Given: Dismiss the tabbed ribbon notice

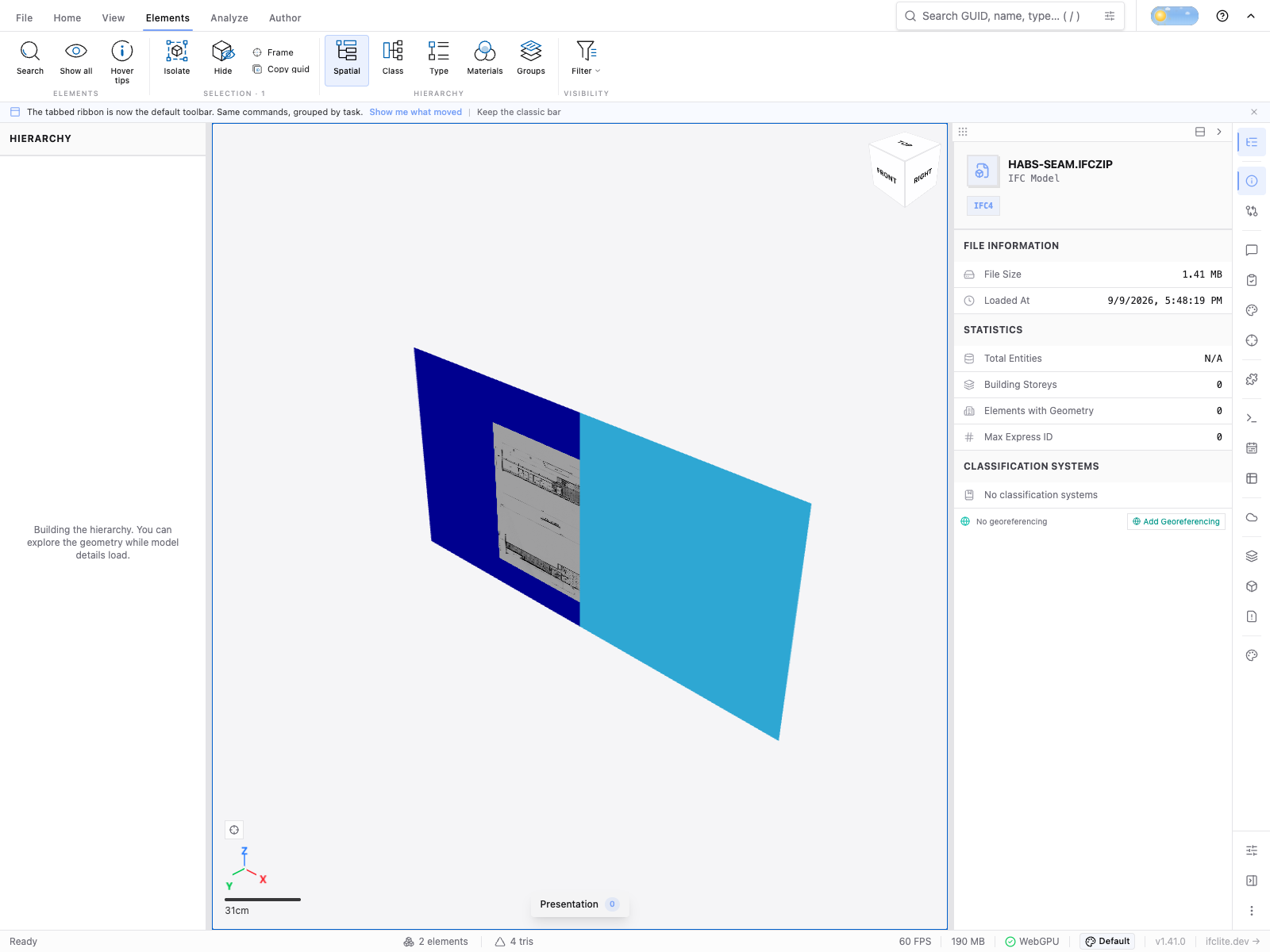Looking at the screenshot, I should point(1254,112).
